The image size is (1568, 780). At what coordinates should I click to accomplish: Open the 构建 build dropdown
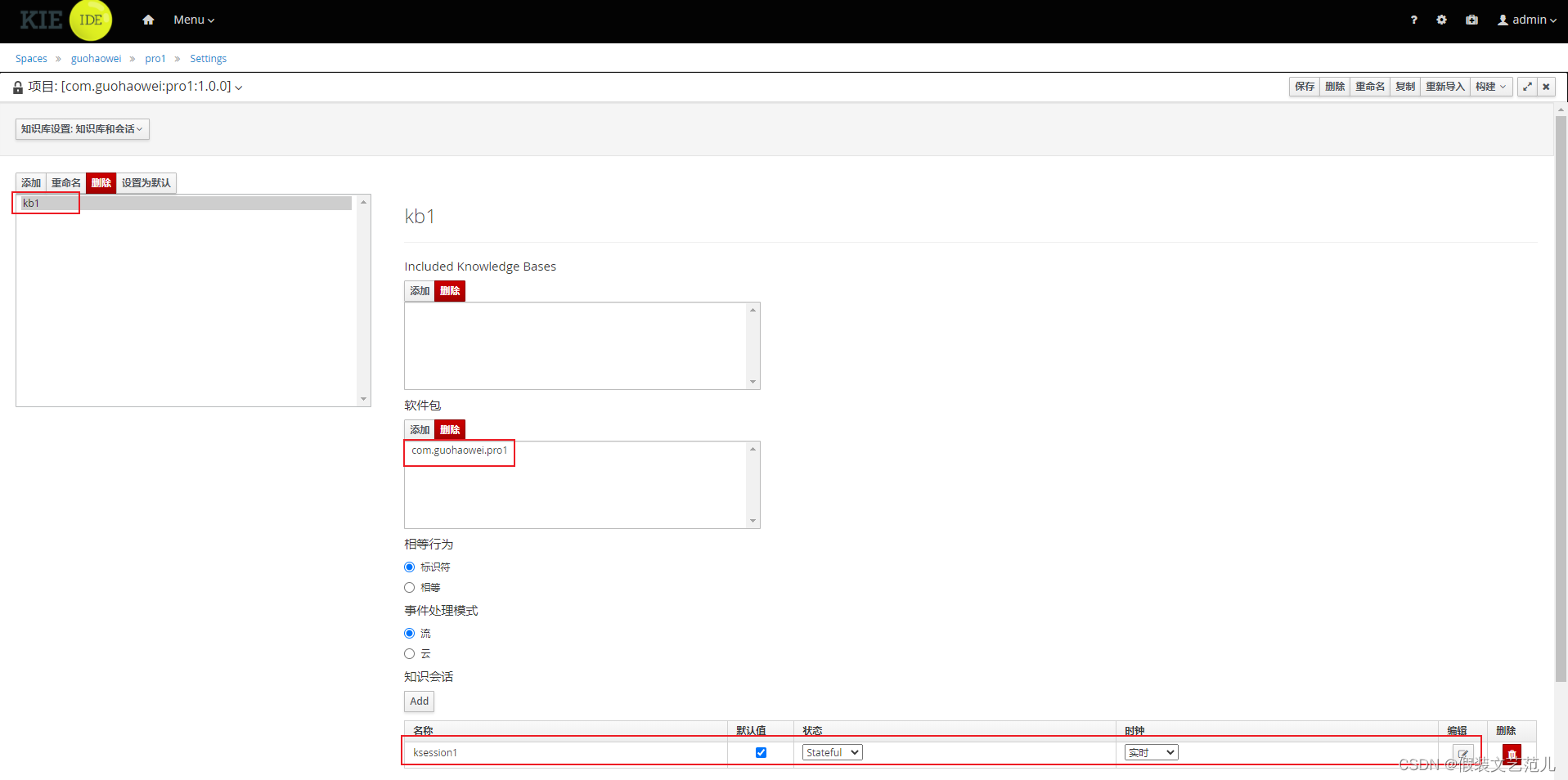(x=1490, y=87)
